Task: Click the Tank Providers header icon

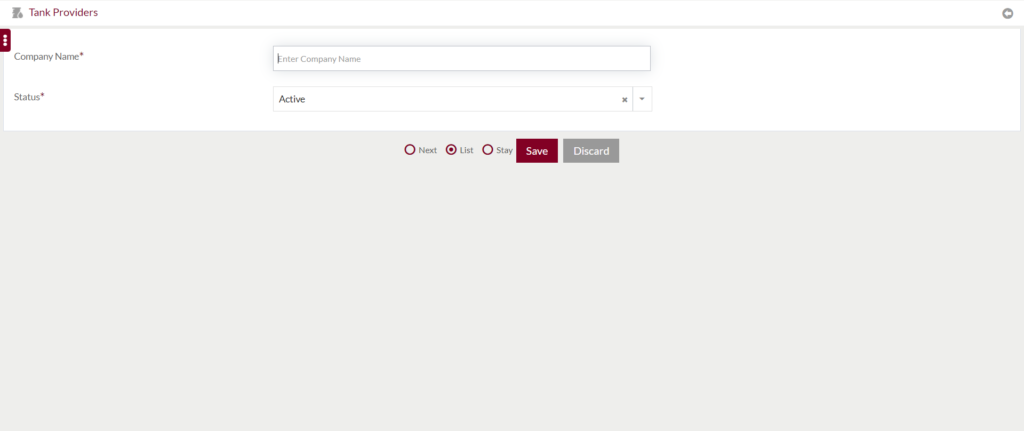Action: click(x=18, y=12)
